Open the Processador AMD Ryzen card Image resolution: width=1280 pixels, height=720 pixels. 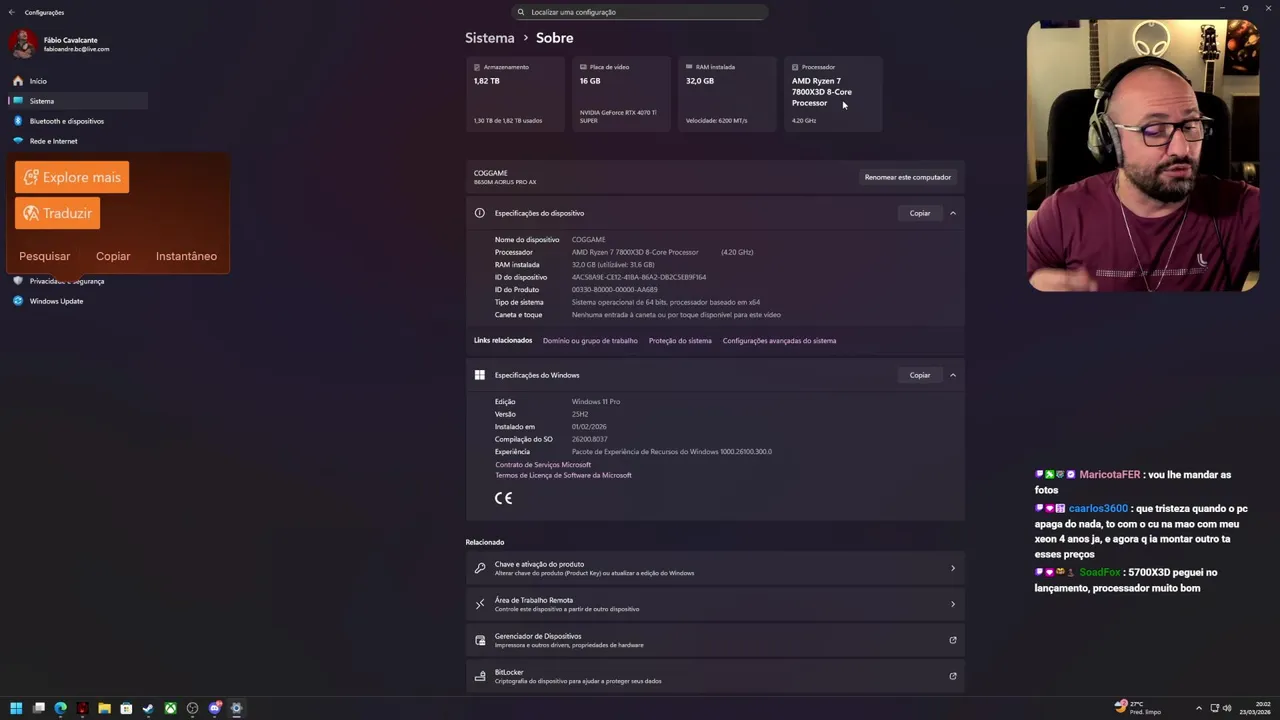833,94
